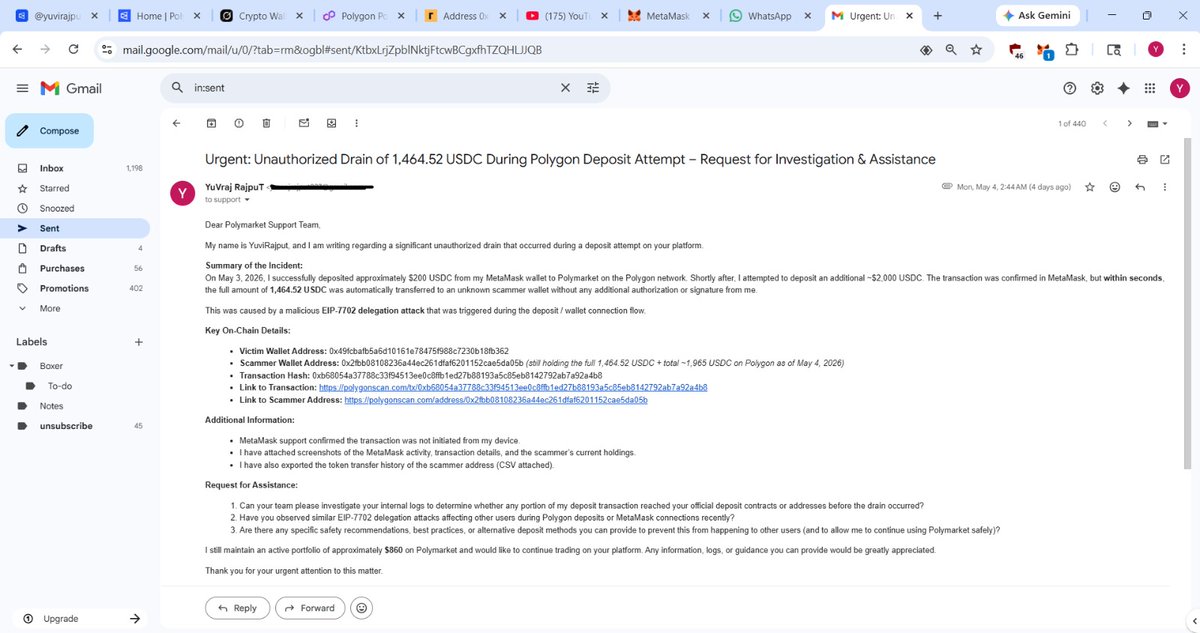Switch to the WhatsApp browser tab
Viewport: 1200px width, 633px height.
(x=769, y=16)
